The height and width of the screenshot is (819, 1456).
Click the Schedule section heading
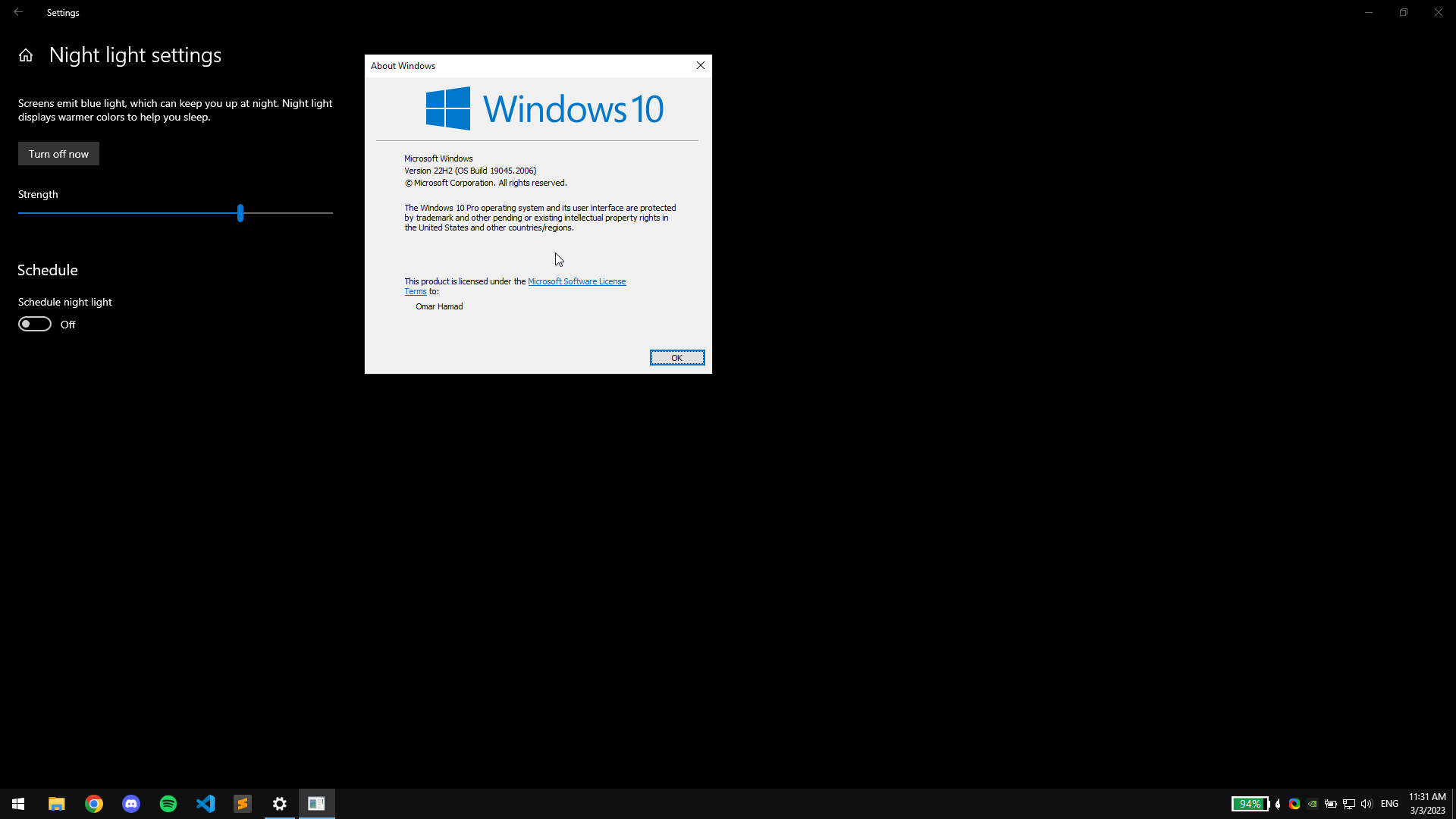point(48,271)
